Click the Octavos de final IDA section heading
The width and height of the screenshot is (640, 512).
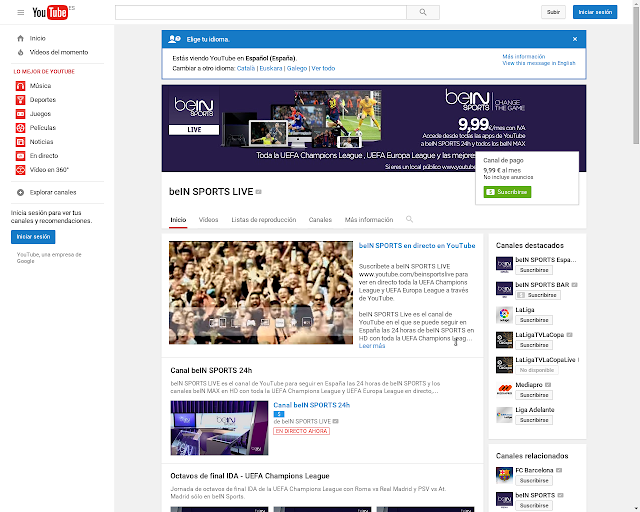(250, 476)
